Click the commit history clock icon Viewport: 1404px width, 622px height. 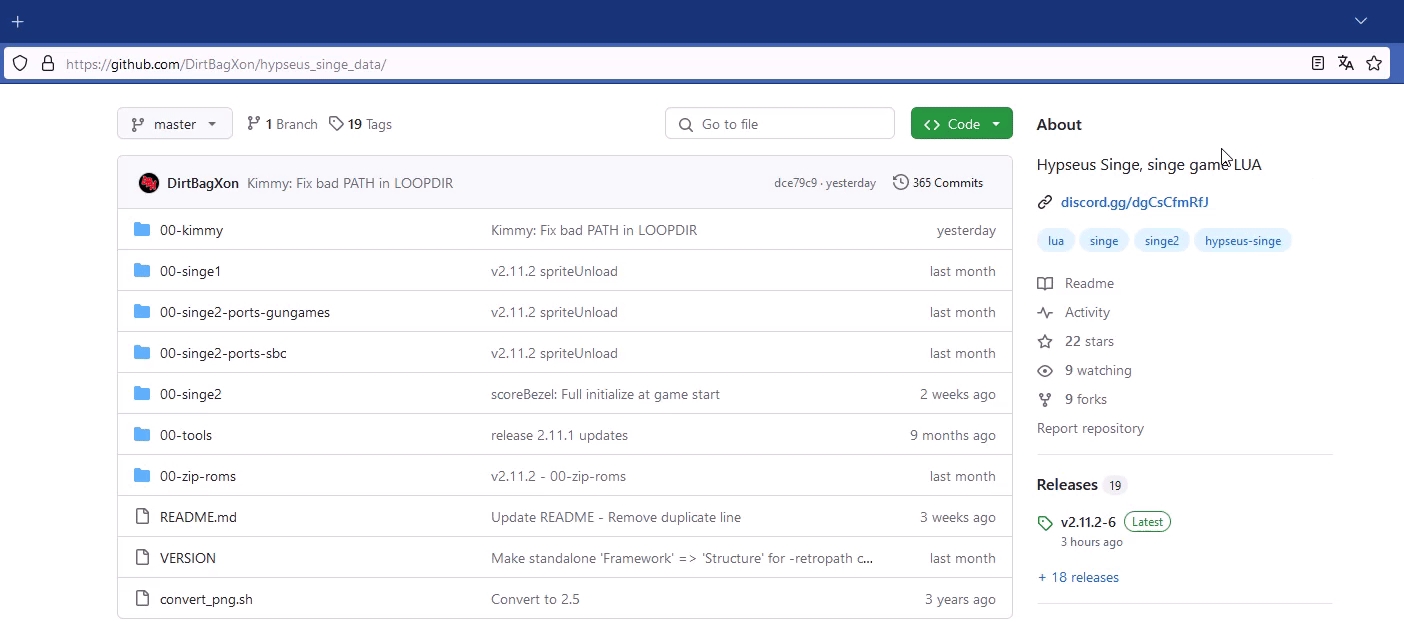900,183
